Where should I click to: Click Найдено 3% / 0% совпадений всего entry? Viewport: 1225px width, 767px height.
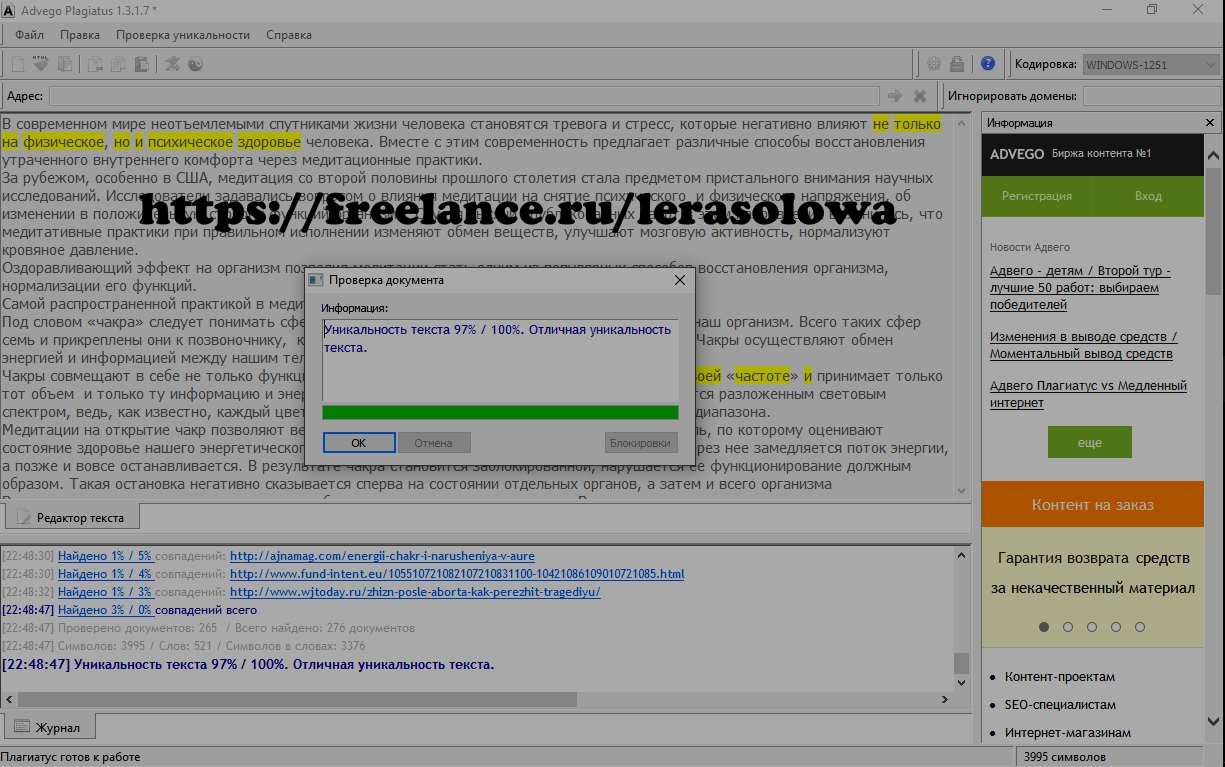(157, 610)
